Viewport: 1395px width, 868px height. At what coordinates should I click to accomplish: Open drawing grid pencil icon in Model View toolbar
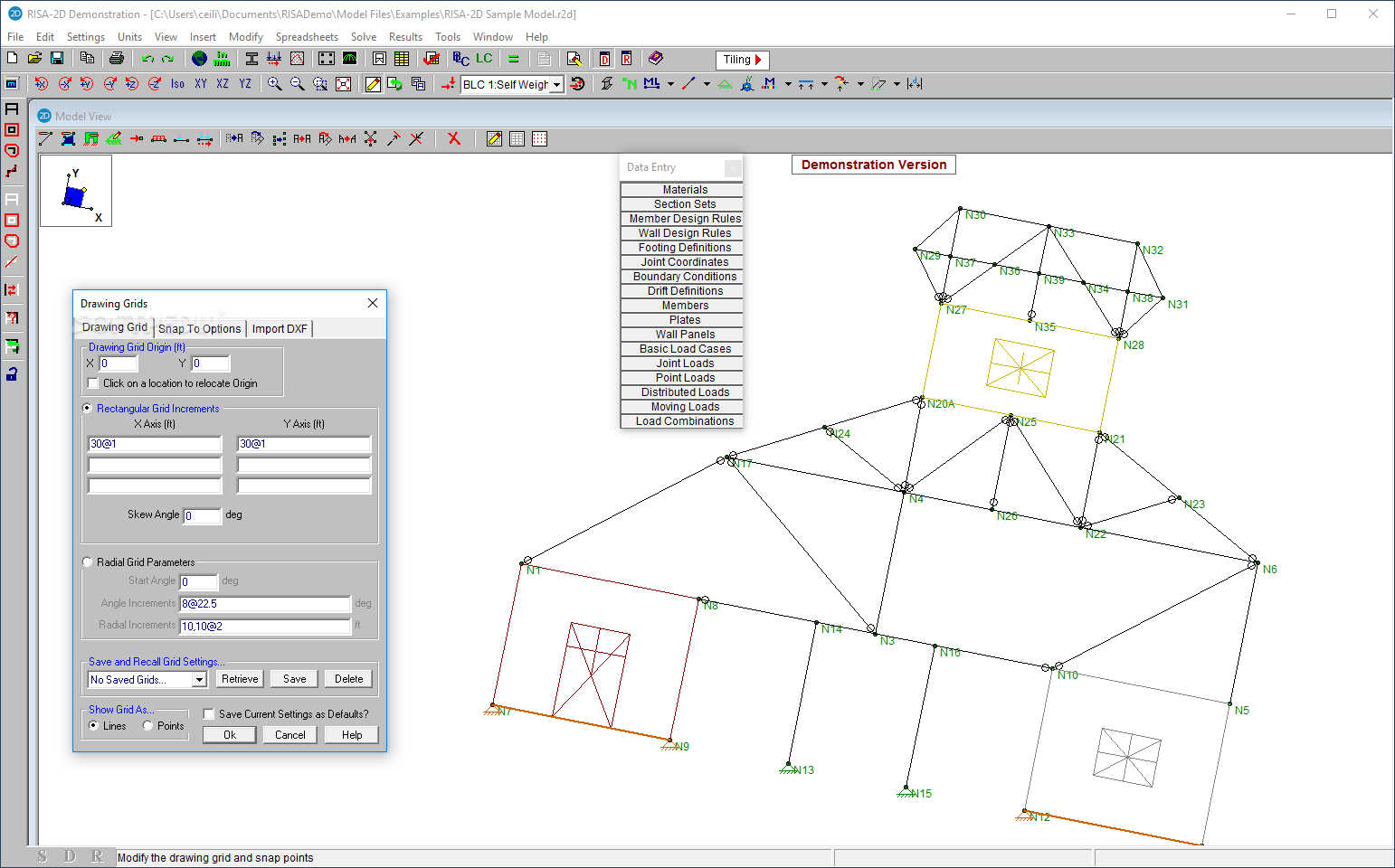[494, 138]
